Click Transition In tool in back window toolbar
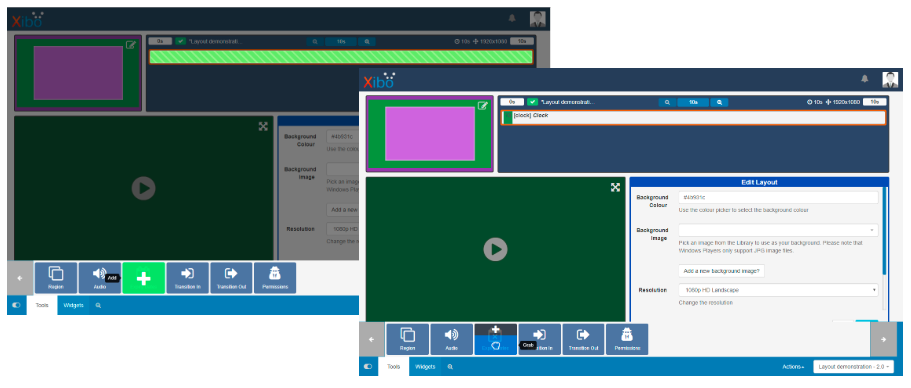Viewport: 911px width, 388px height. click(188, 278)
